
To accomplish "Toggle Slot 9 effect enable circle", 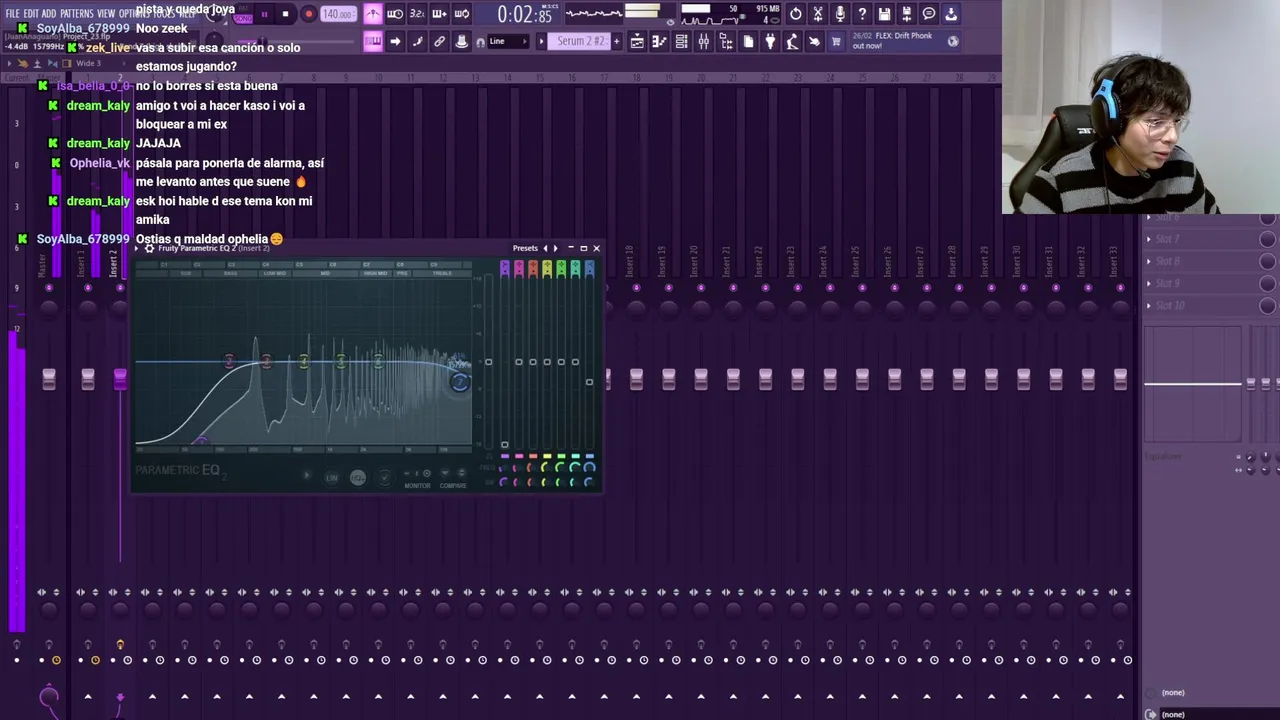I will [1267, 283].
